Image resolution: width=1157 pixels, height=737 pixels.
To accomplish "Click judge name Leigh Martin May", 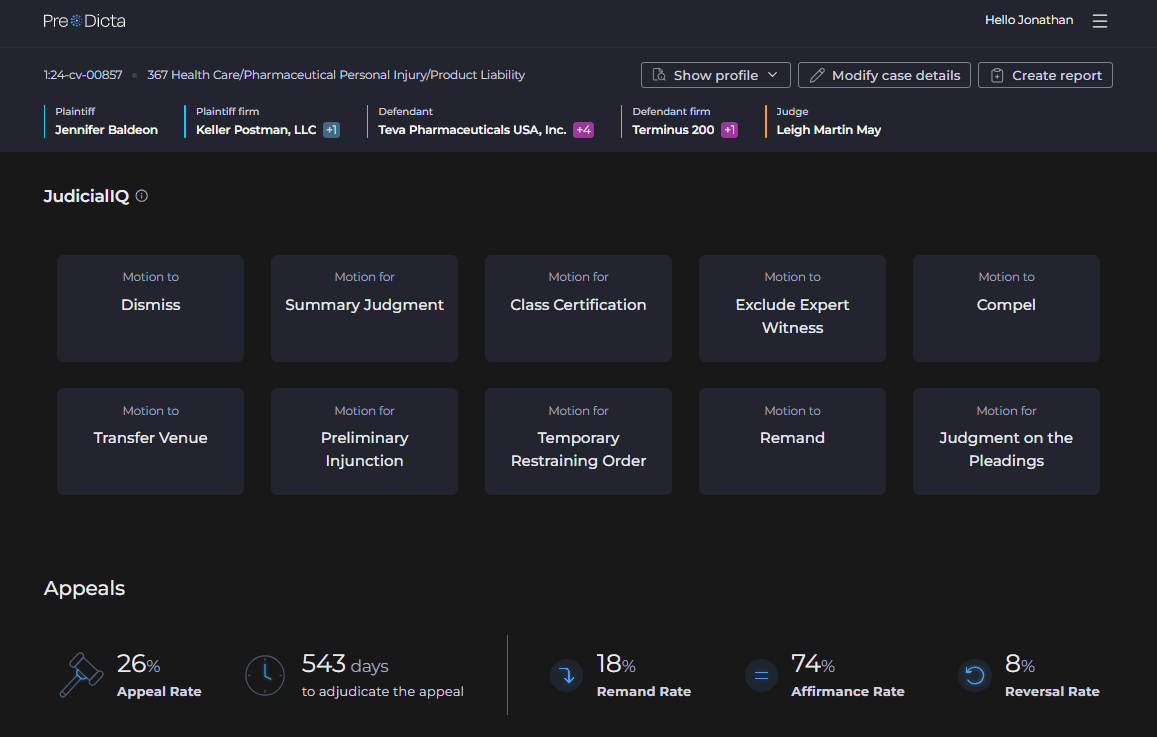I will click(x=828, y=130).
